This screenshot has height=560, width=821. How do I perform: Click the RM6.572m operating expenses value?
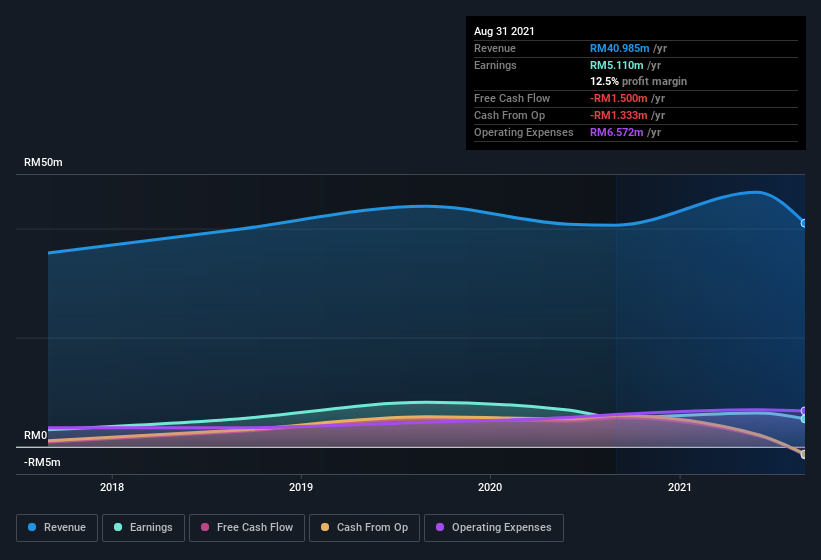point(617,132)
